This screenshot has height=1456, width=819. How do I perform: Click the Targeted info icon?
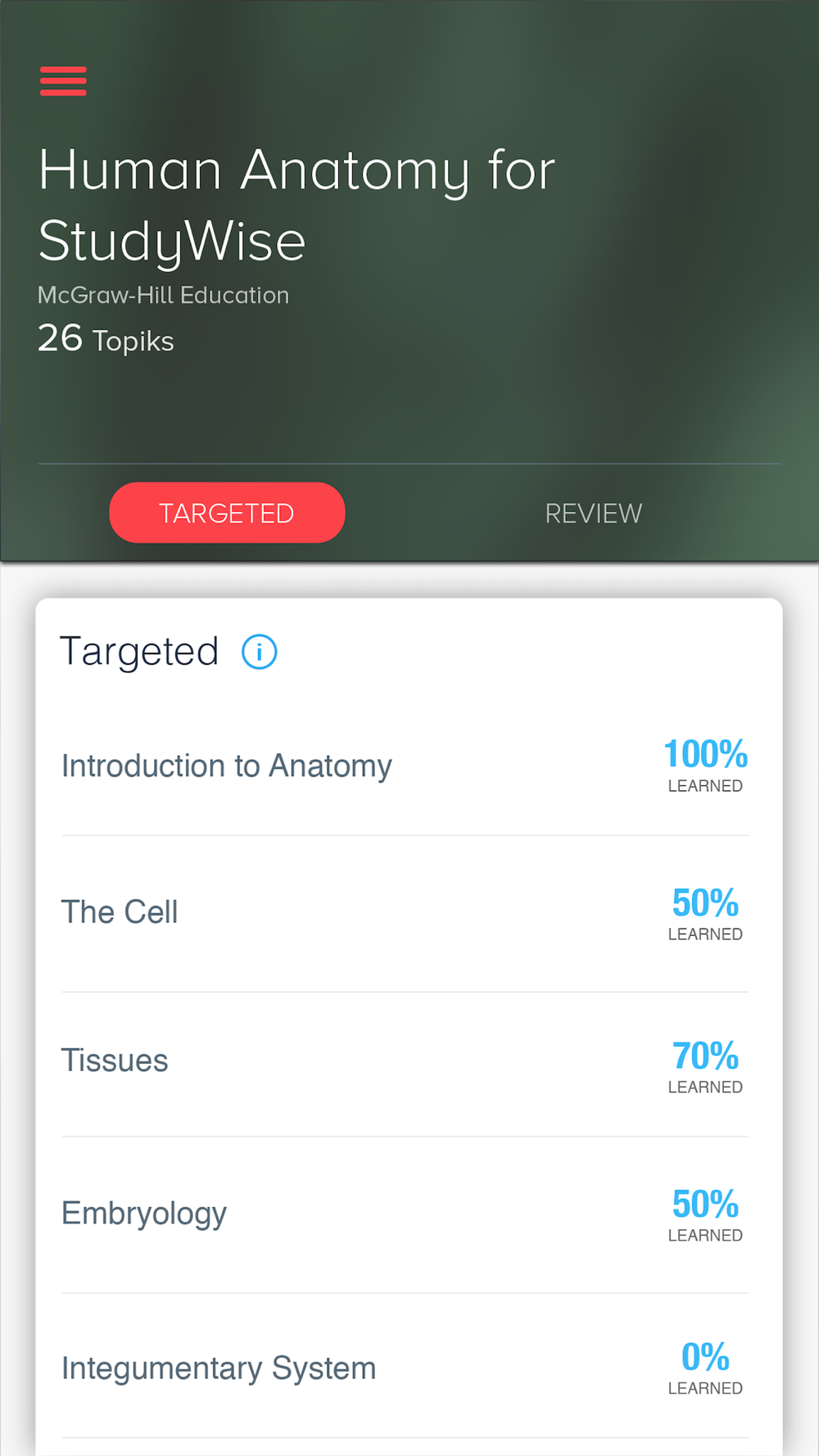260,652
